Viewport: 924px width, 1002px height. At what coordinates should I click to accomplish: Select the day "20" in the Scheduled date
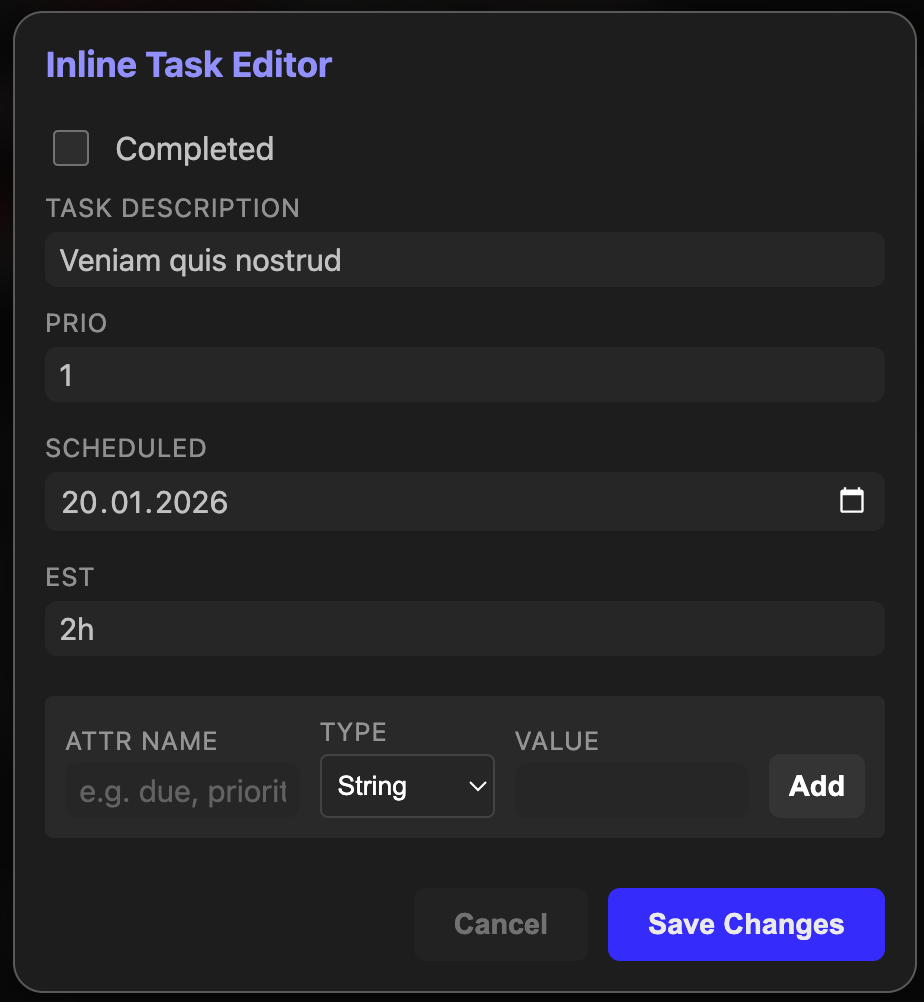(78, 502)
